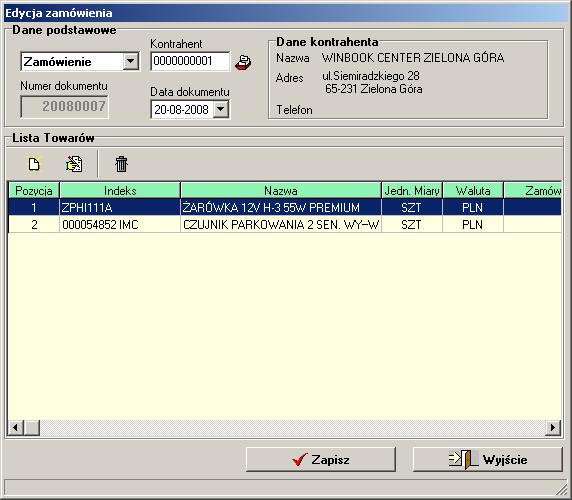
Task: Click the trash can delete icon
Action: click(121, 164)
